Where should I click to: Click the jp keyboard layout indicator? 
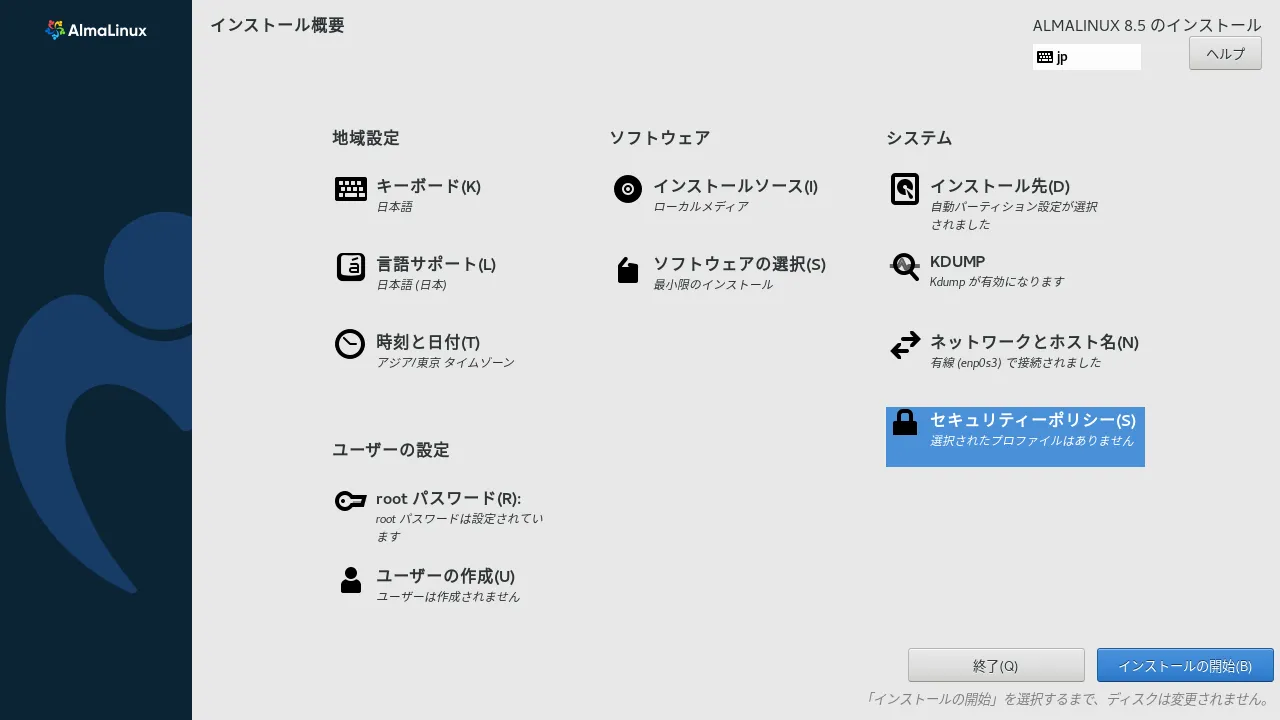(1087, 57)
